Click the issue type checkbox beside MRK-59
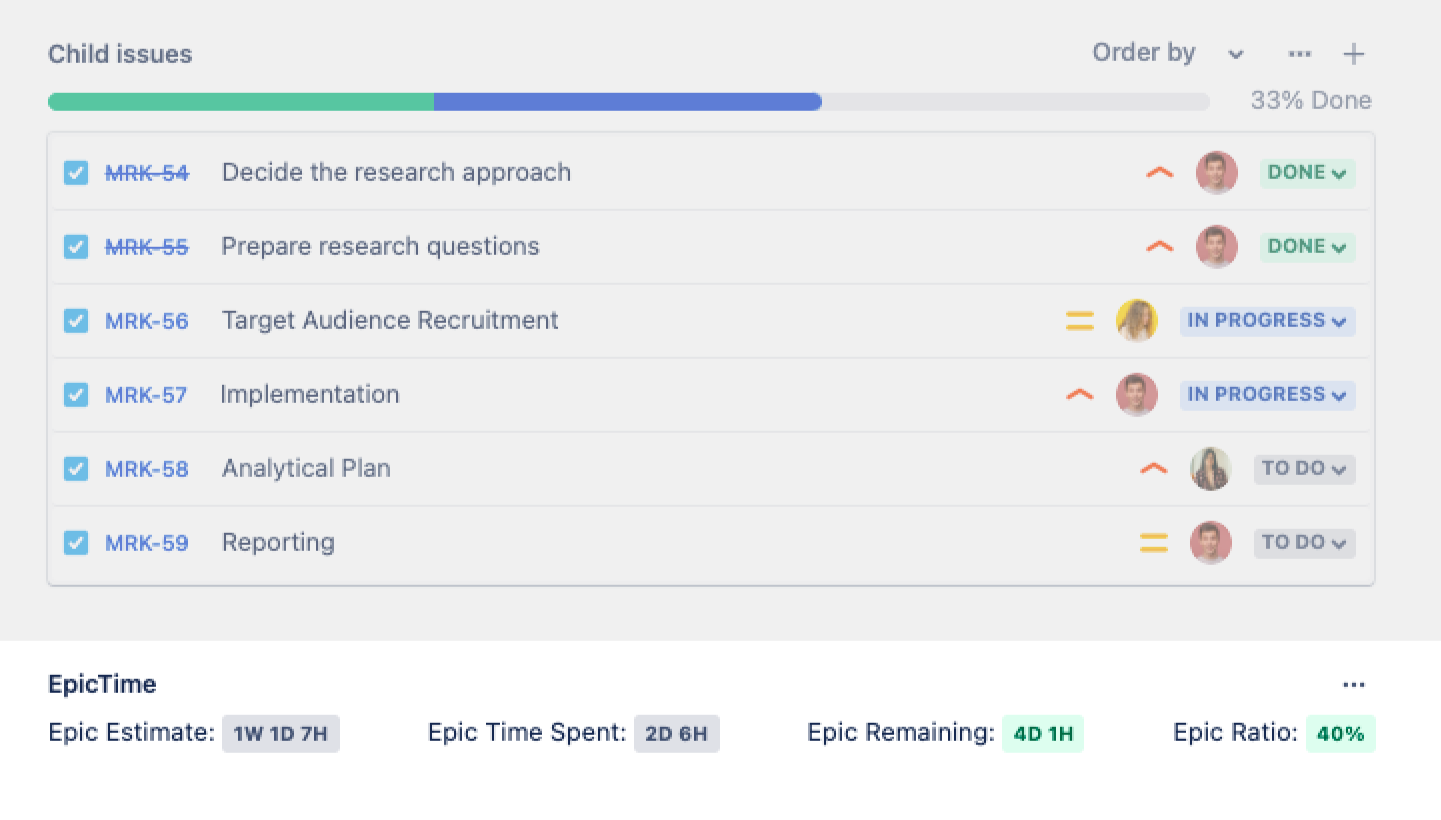The image size is (1441, 820). tap(76, 543)
